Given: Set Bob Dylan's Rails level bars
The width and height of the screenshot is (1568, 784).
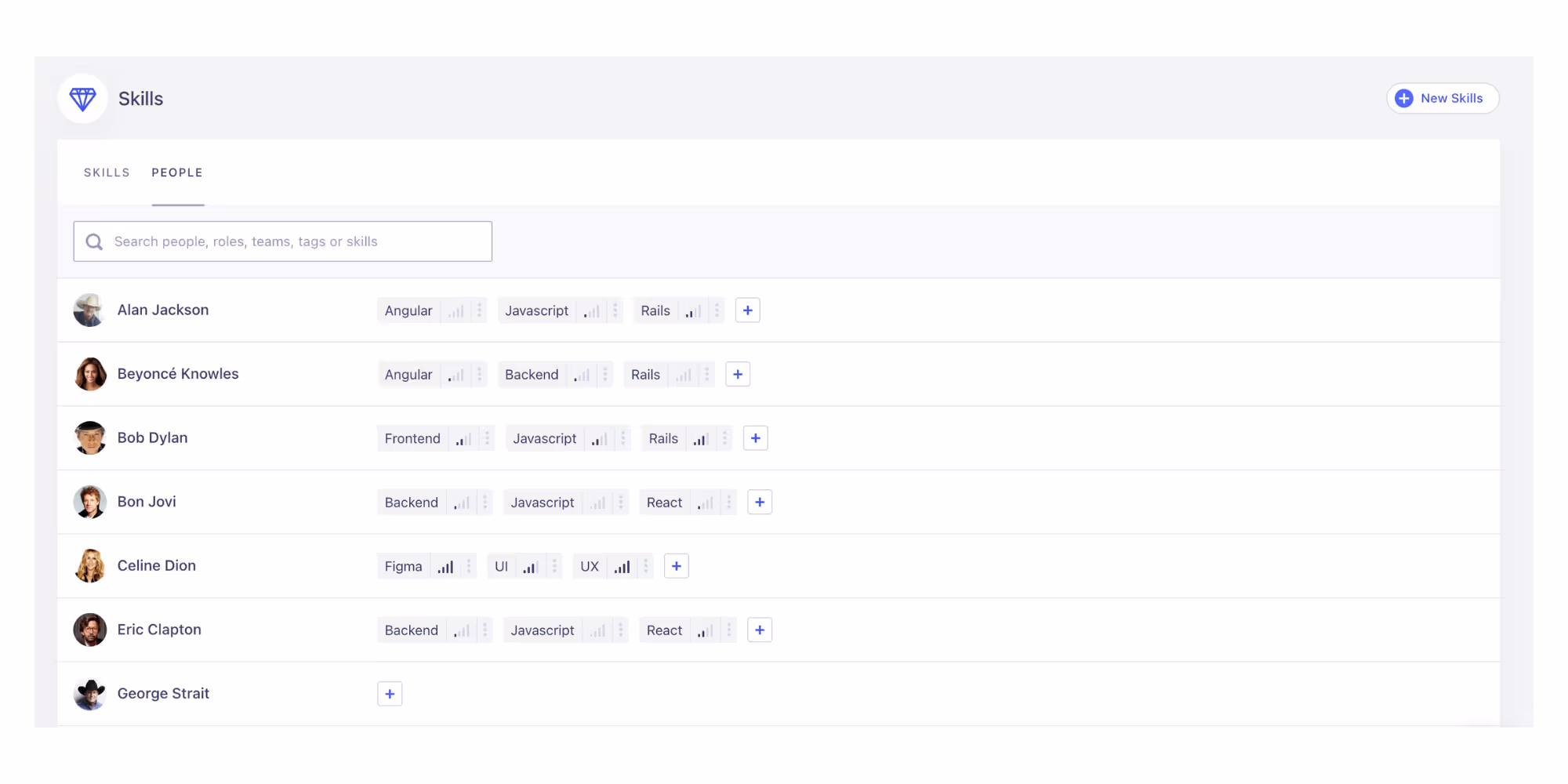Looking at the screenshot, I should [701, 439].
